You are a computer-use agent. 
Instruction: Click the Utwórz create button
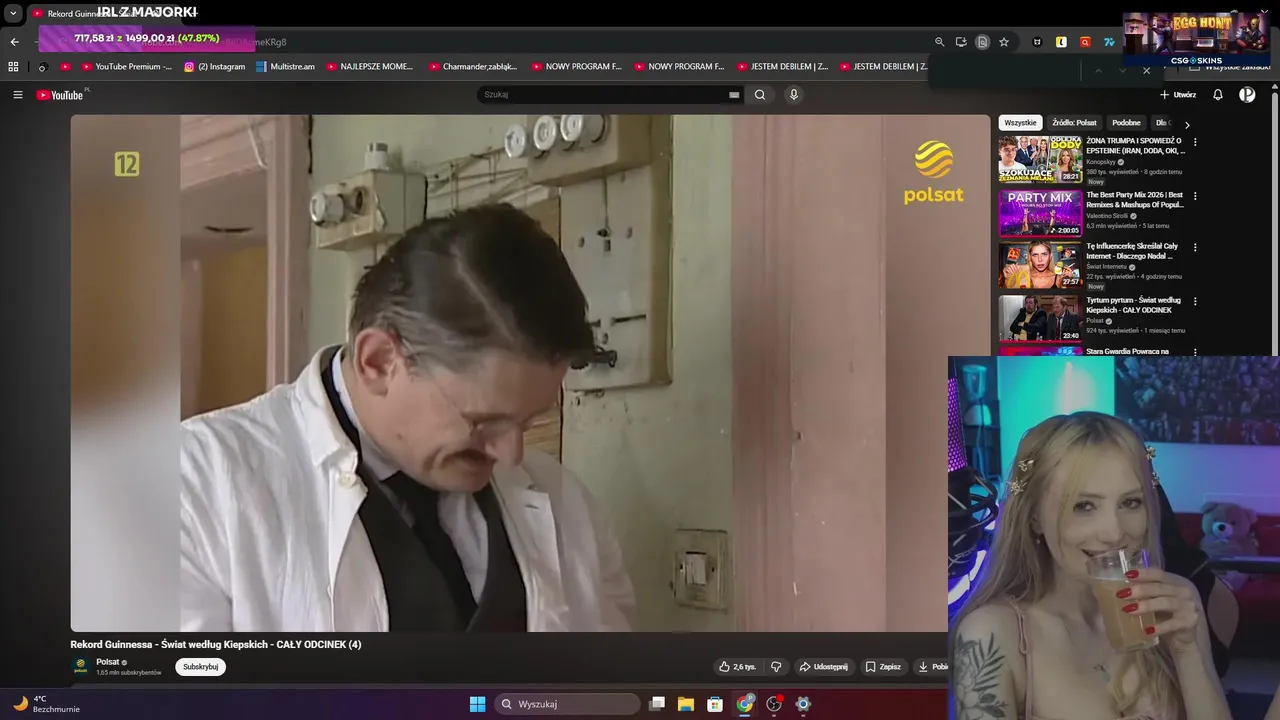[1178, 95]
